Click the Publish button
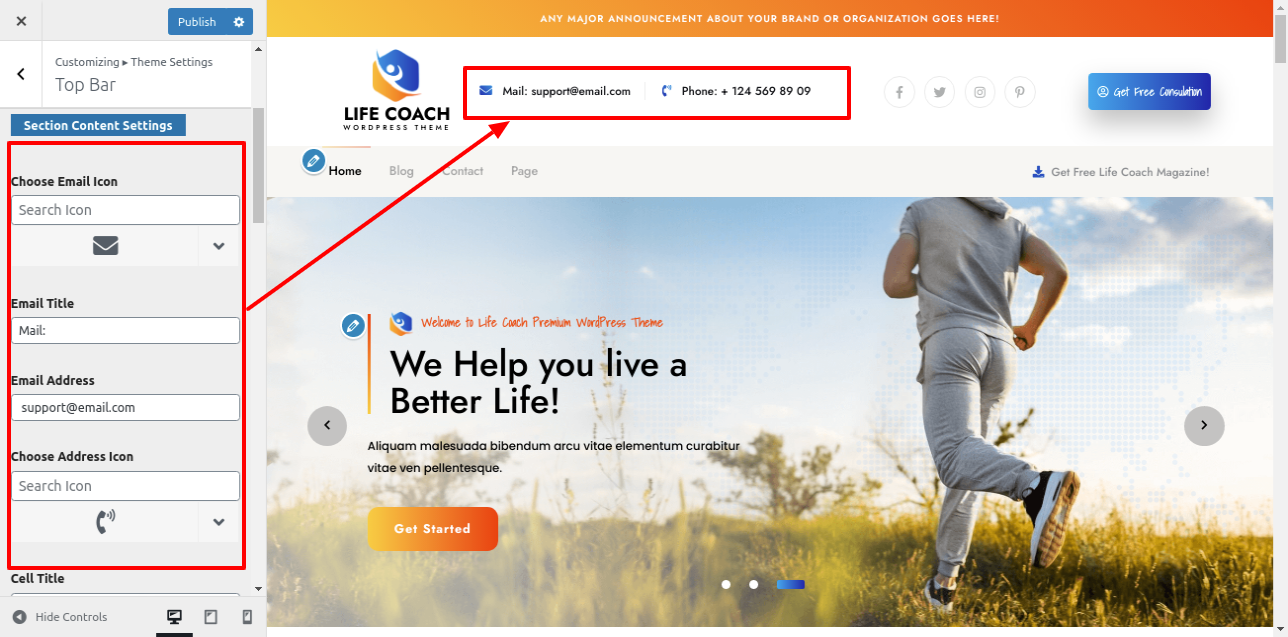 click(197, 22)
